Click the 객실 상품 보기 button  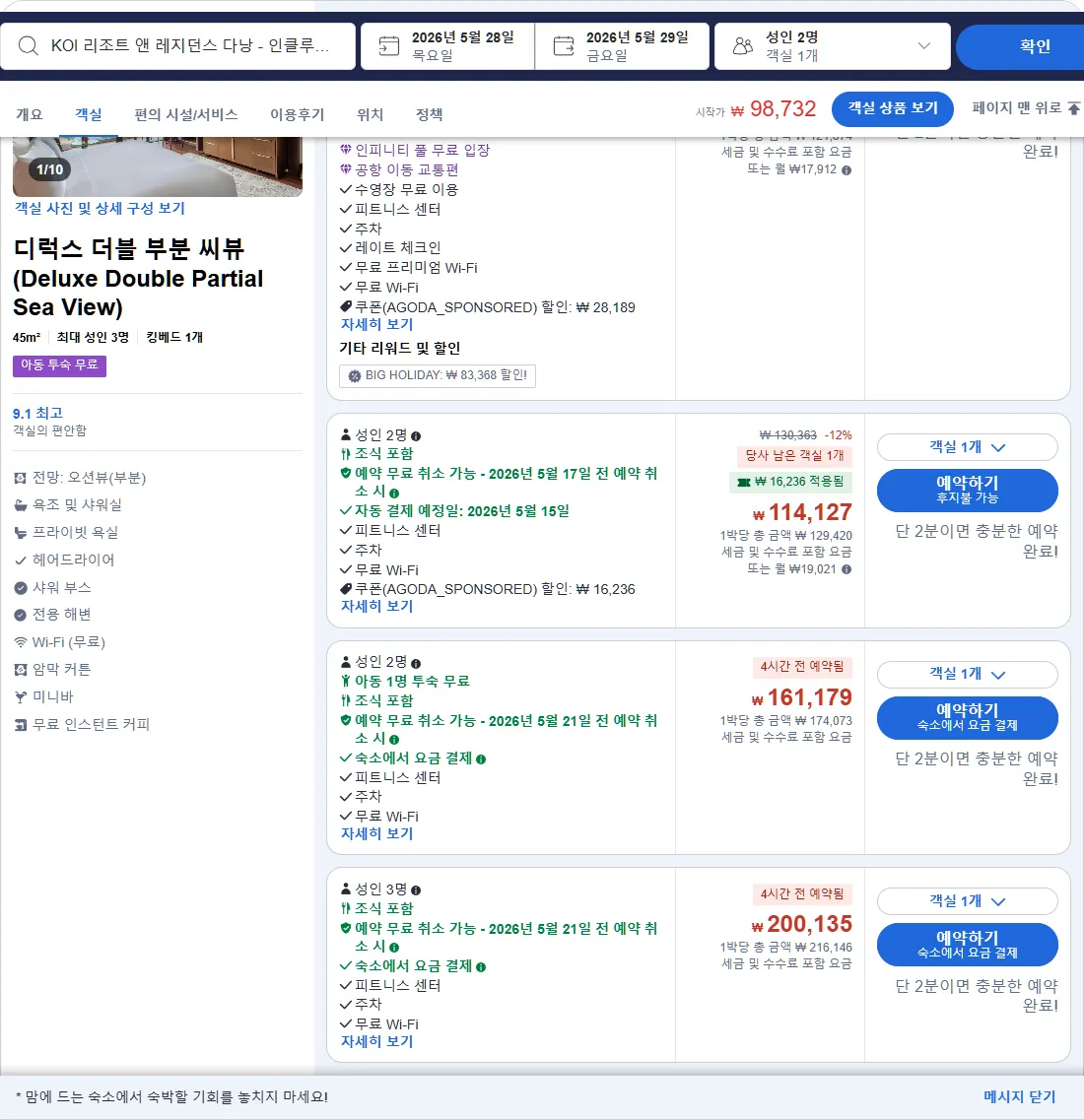[x=893, y=107]
